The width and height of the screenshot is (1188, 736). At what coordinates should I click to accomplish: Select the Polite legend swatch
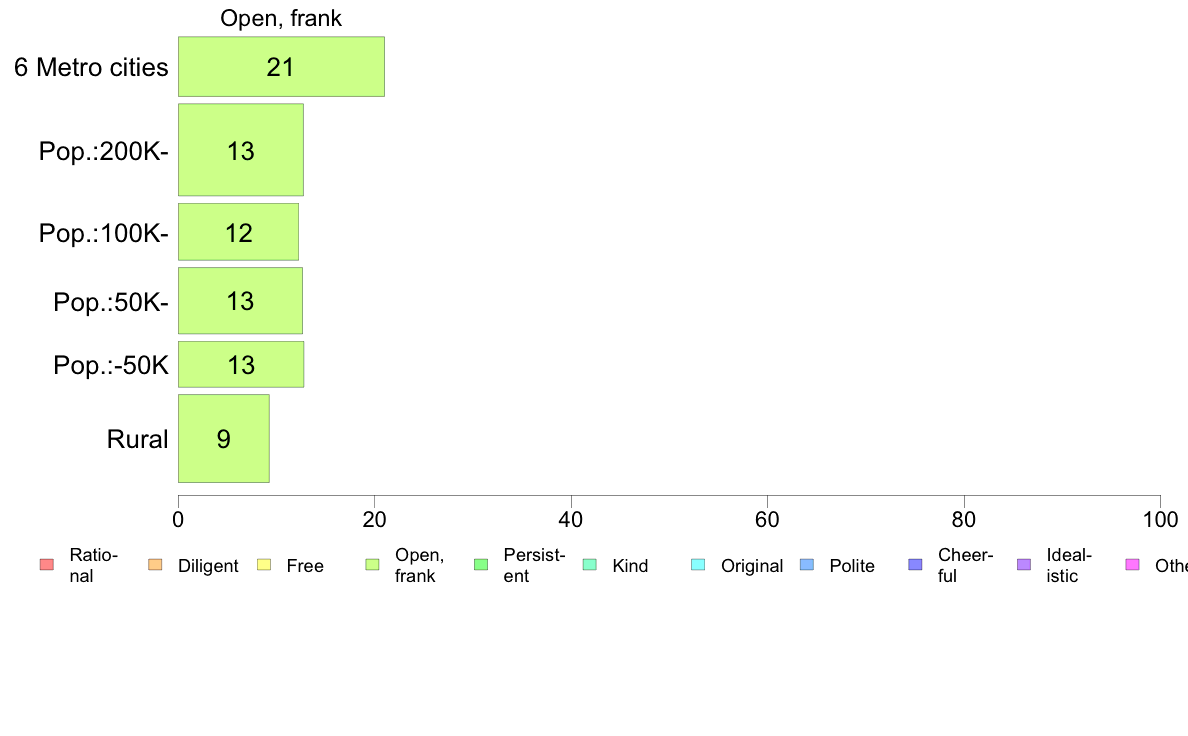pyautogui.click(x=807, y=565)
